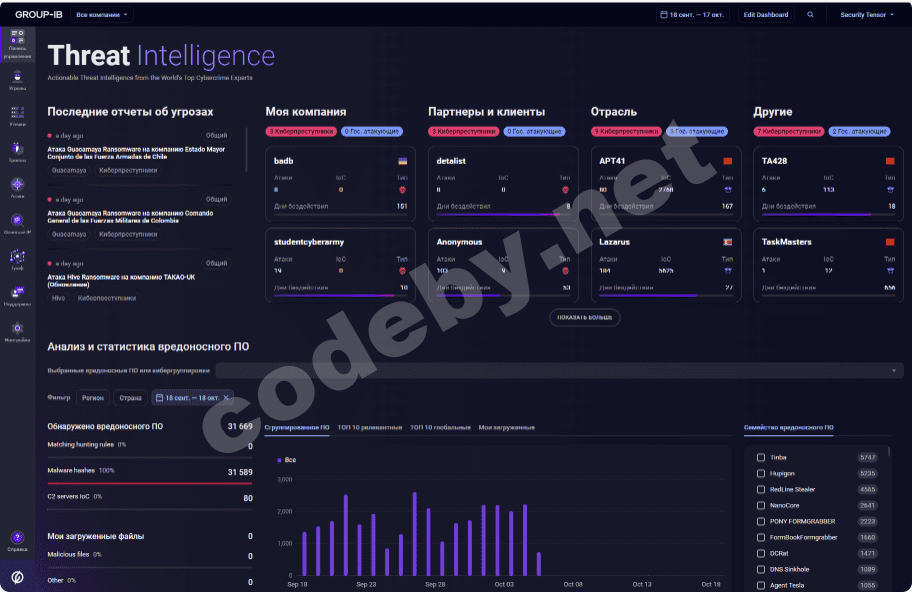Image resolution: width=912 pixels, height=592 pixels.
Task: Check the DNS Sinkhole checkbox
Action: (x=761, y=569)
